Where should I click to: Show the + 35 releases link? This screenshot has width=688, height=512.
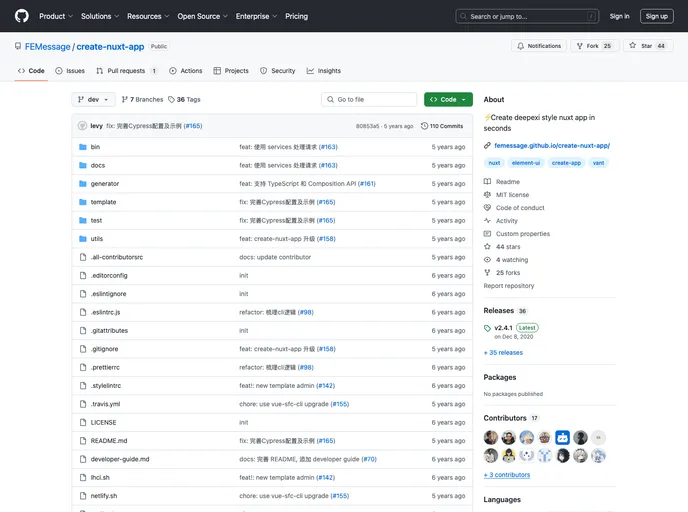pos(503,353)
